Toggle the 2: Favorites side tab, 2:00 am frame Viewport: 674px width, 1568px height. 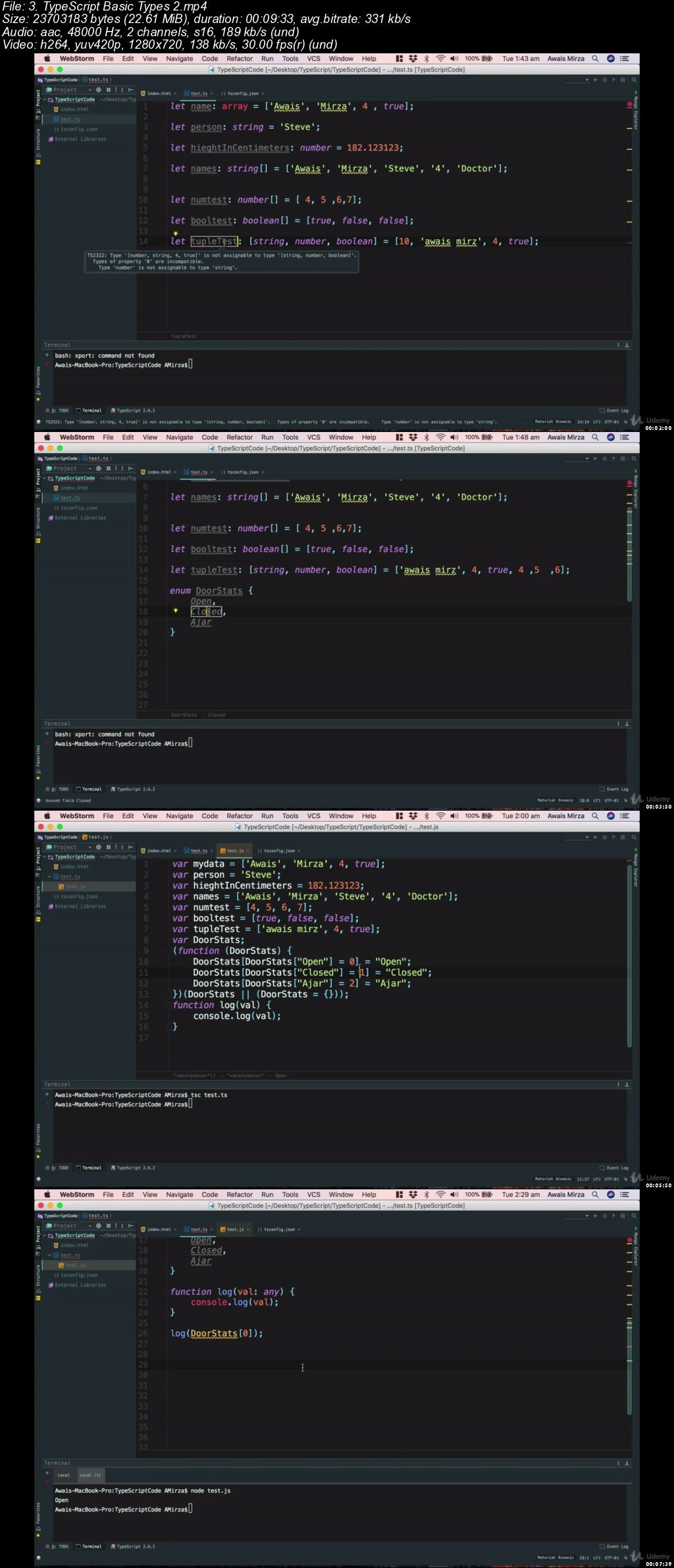38,1141
